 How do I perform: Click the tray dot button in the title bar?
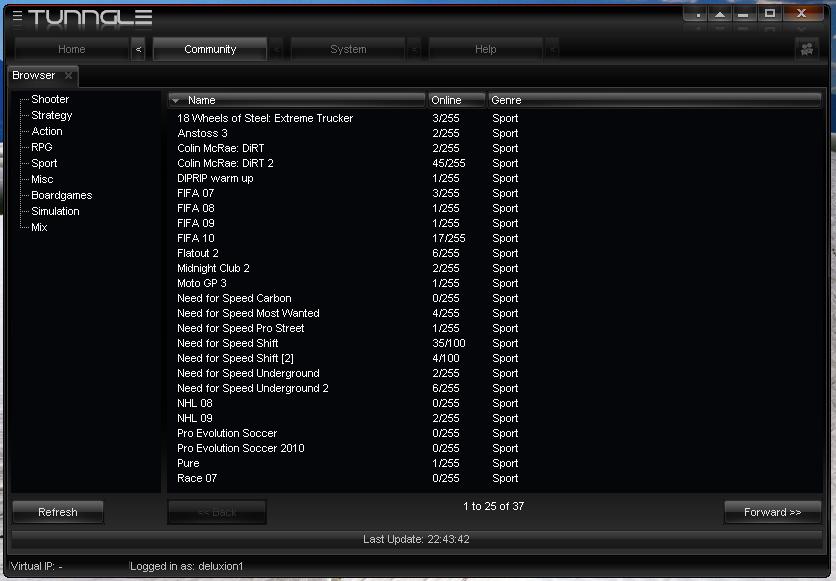pos(697,14)
